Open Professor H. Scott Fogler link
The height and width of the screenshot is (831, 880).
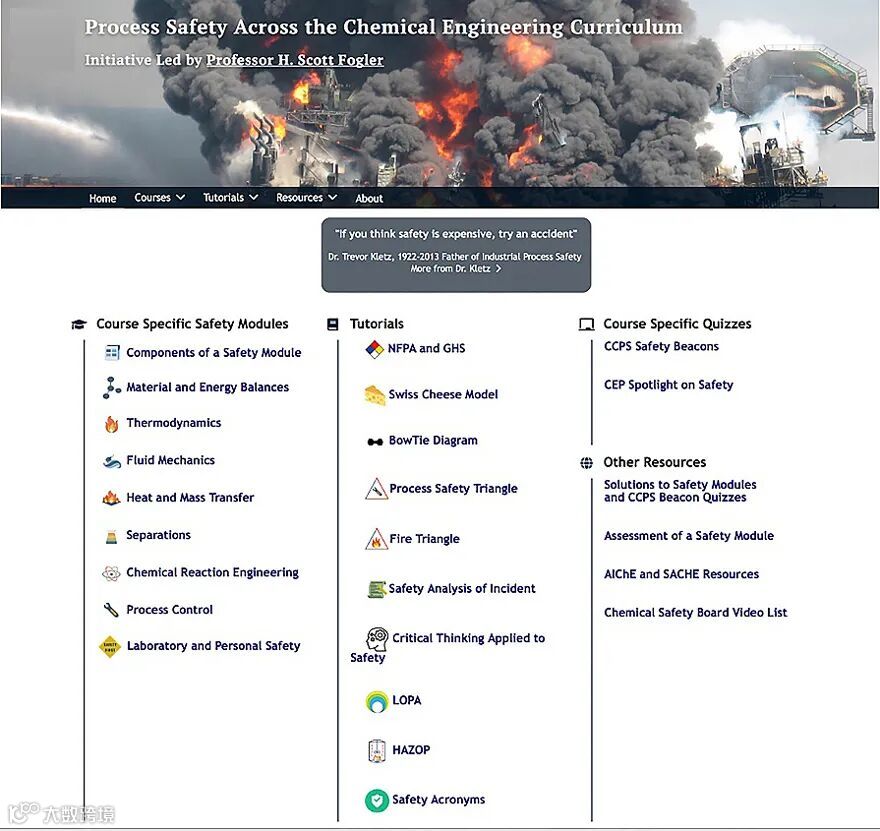click(295, 60)
